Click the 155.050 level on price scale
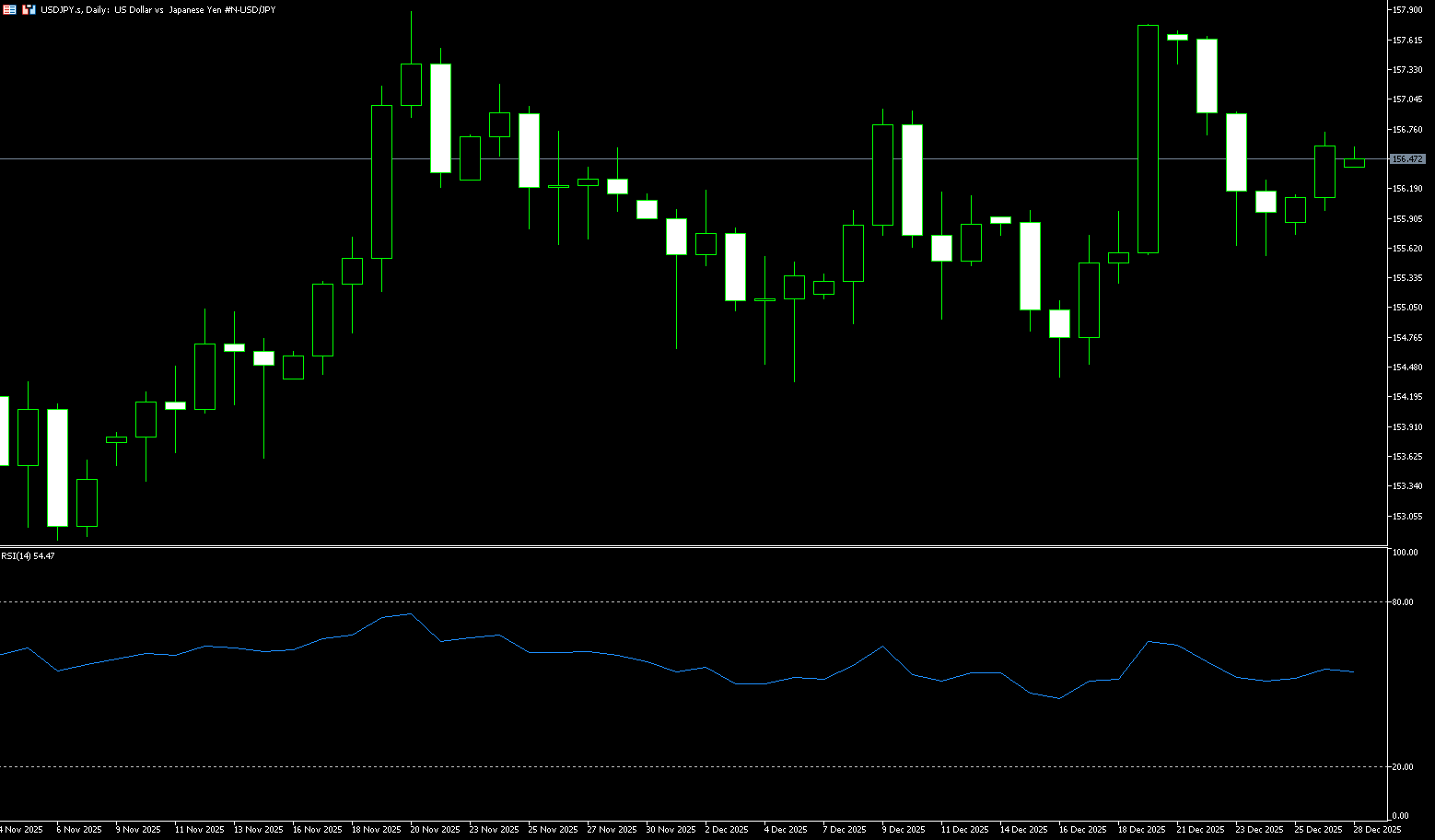 (x=1406, y=308)
